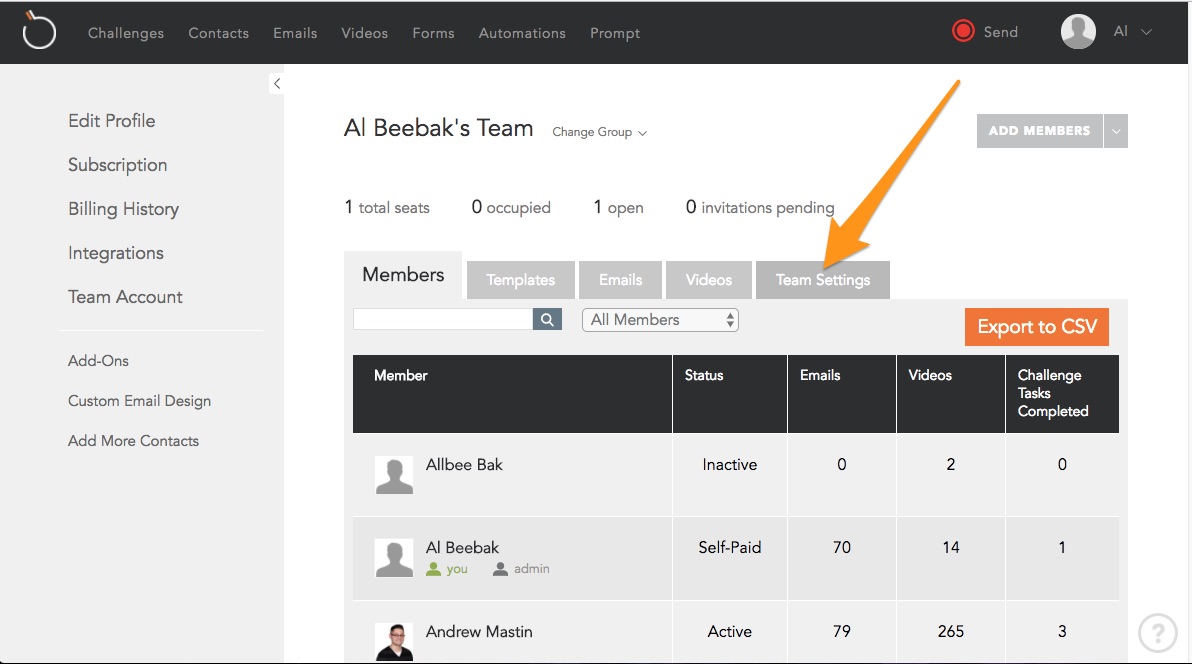Open the All Members filter dropdown

point(660,320)
